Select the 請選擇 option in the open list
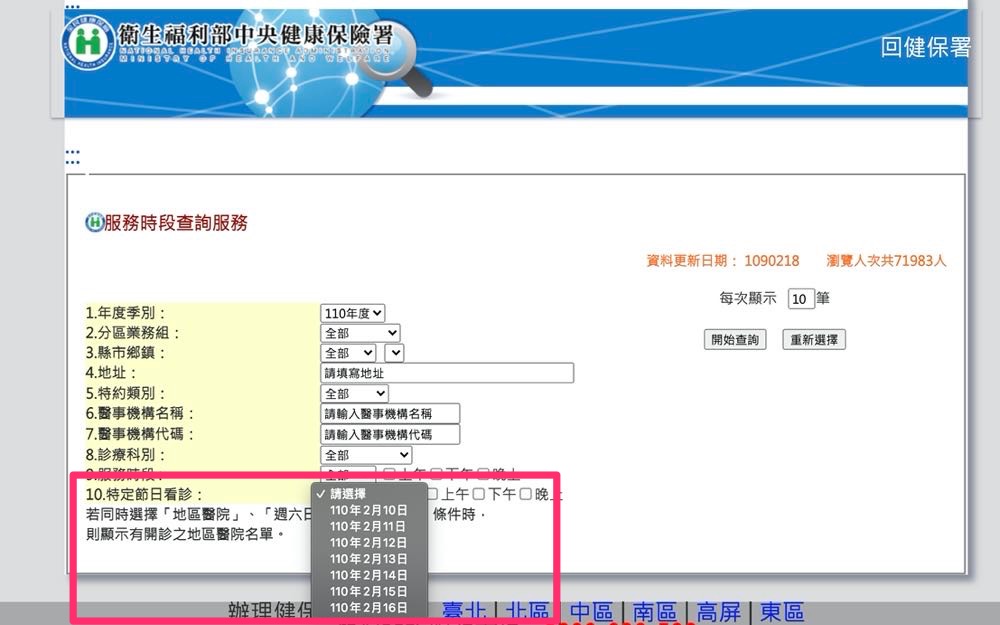This screenshot has height=625, width=1000. 369,494
